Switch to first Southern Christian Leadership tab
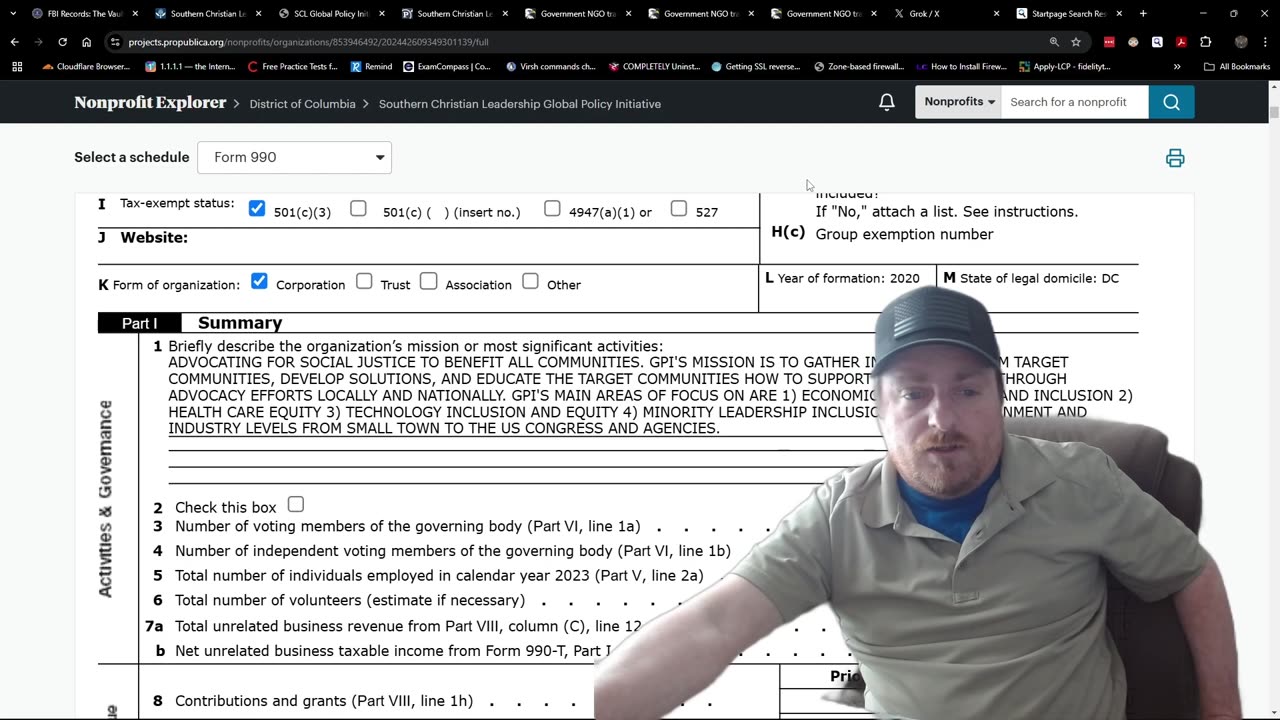1280x720 pixels. [x=207, y=14]
